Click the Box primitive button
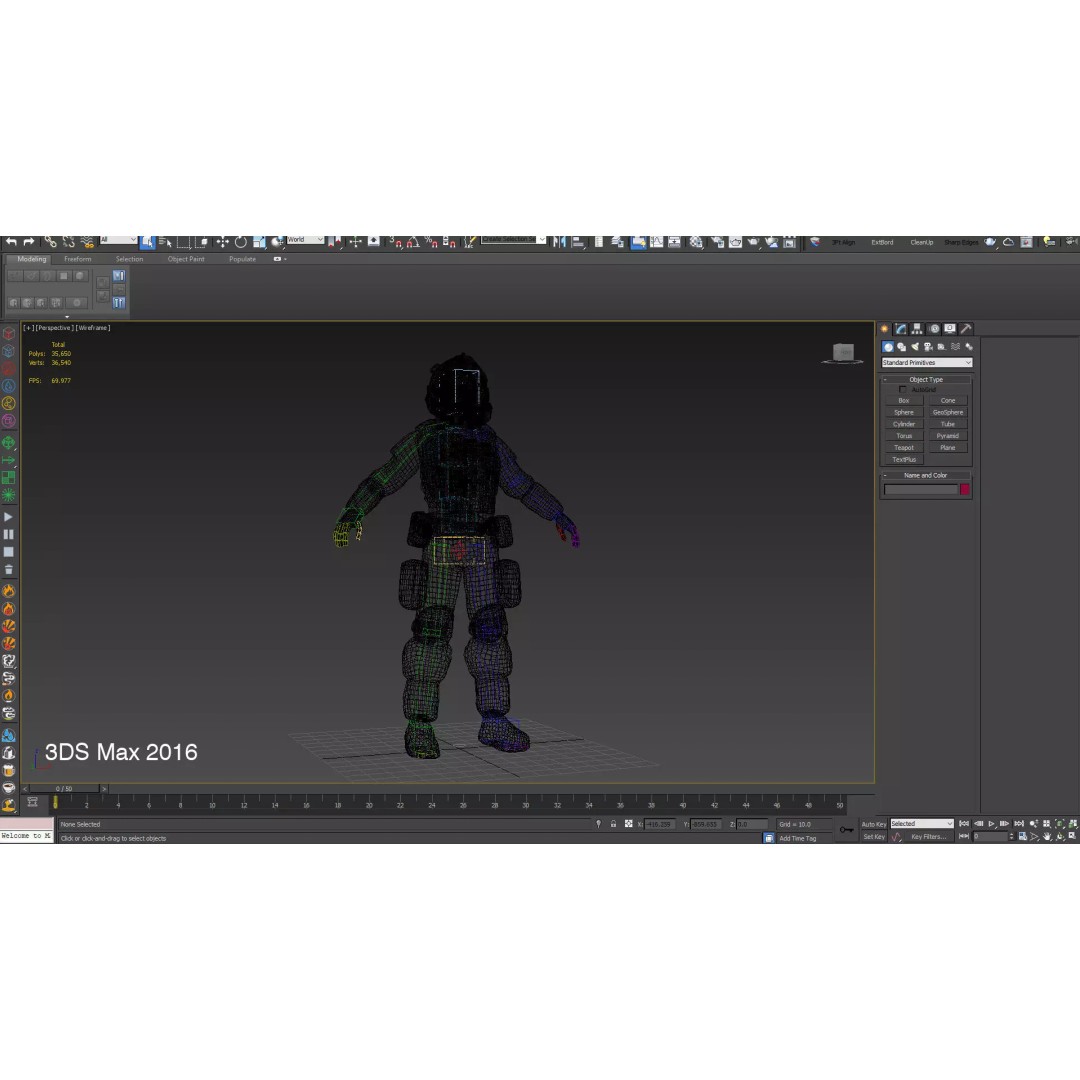Screen dimensions: 1080x1080 [904, 400]
